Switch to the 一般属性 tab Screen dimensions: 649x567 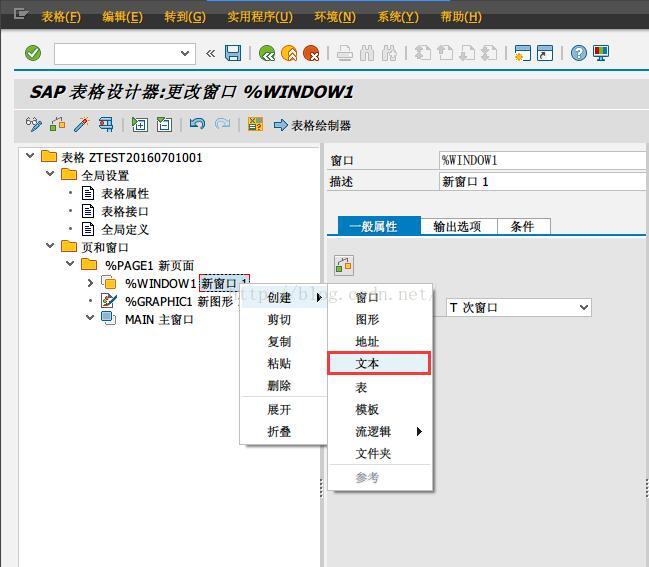[x=380, y=226]
